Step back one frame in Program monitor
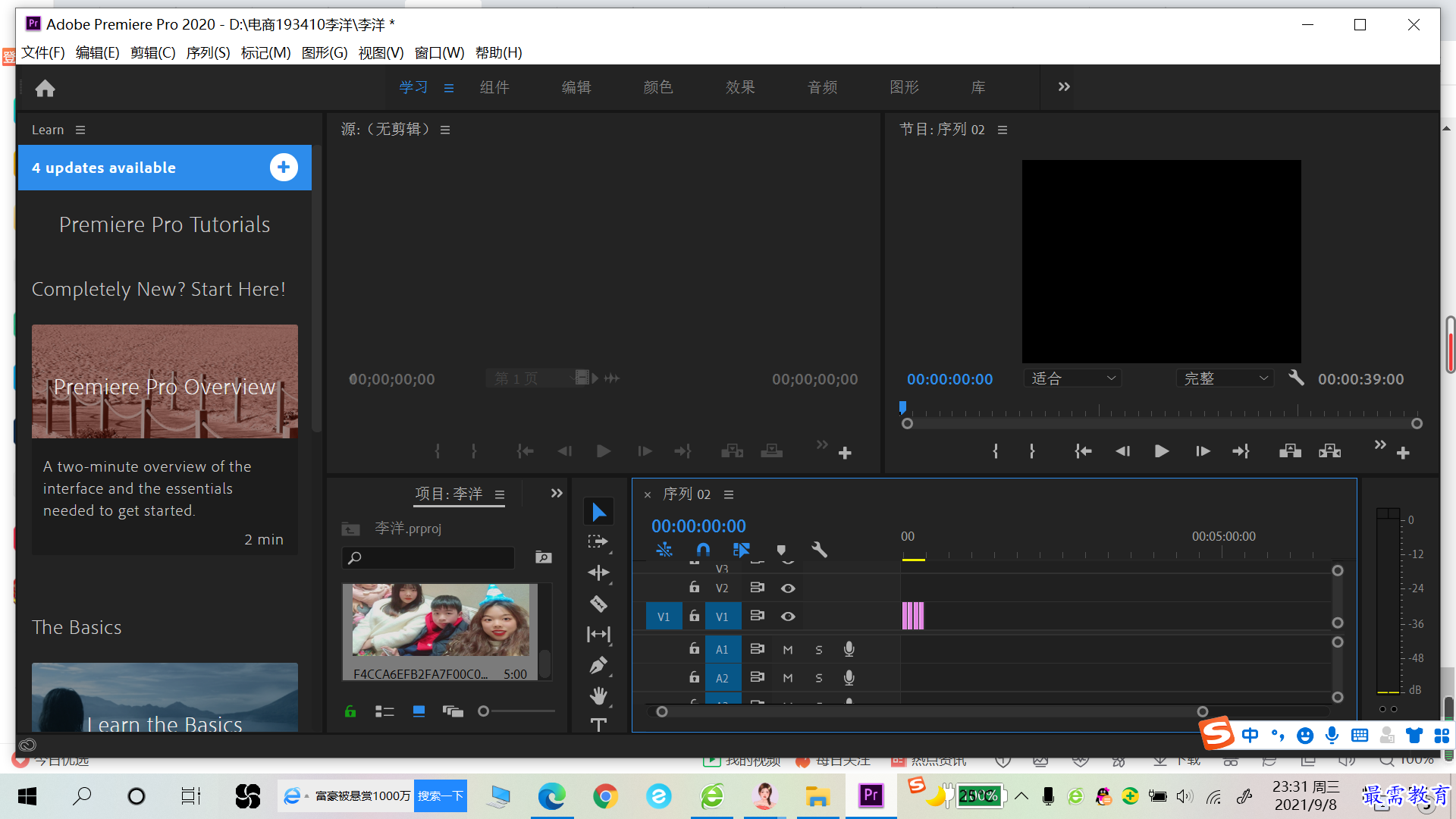 1122,451
